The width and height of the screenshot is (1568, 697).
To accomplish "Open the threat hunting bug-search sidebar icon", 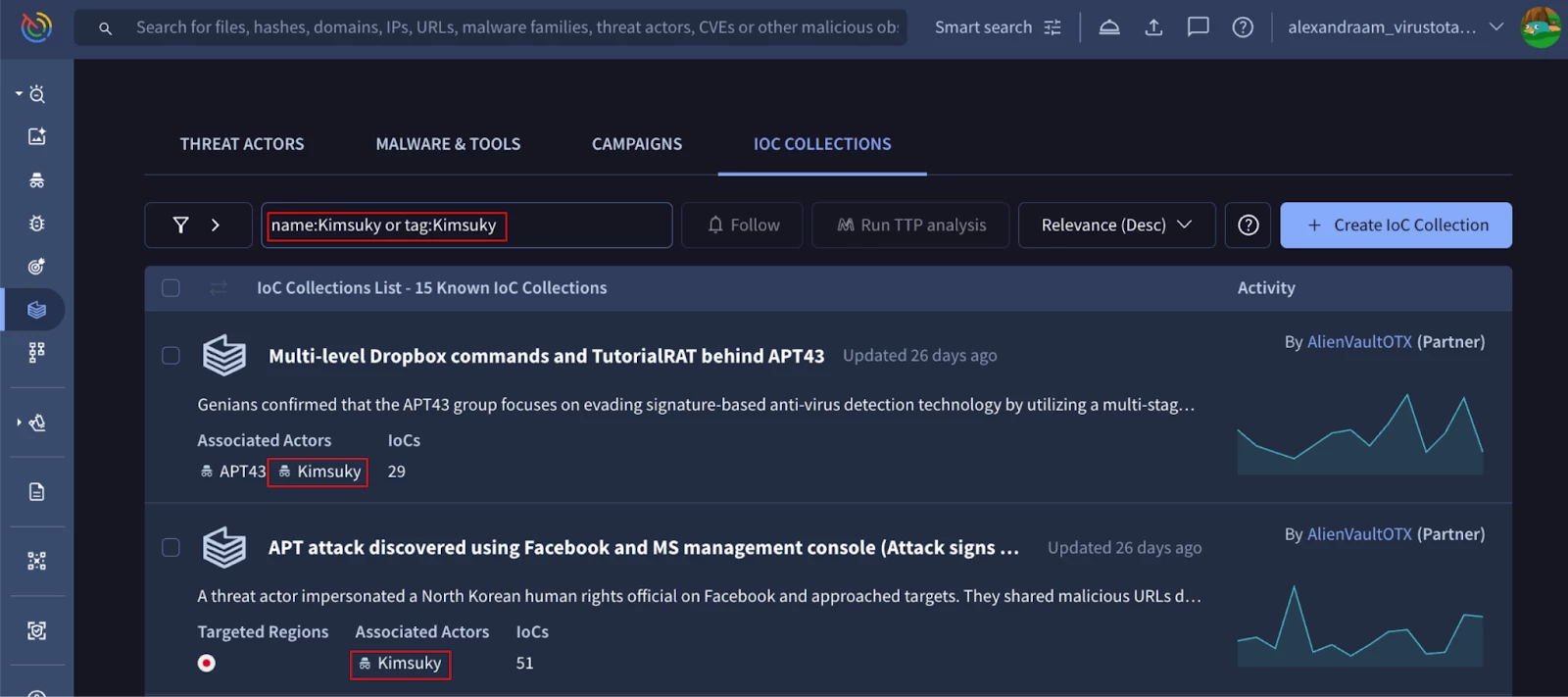I will [37, 94].
